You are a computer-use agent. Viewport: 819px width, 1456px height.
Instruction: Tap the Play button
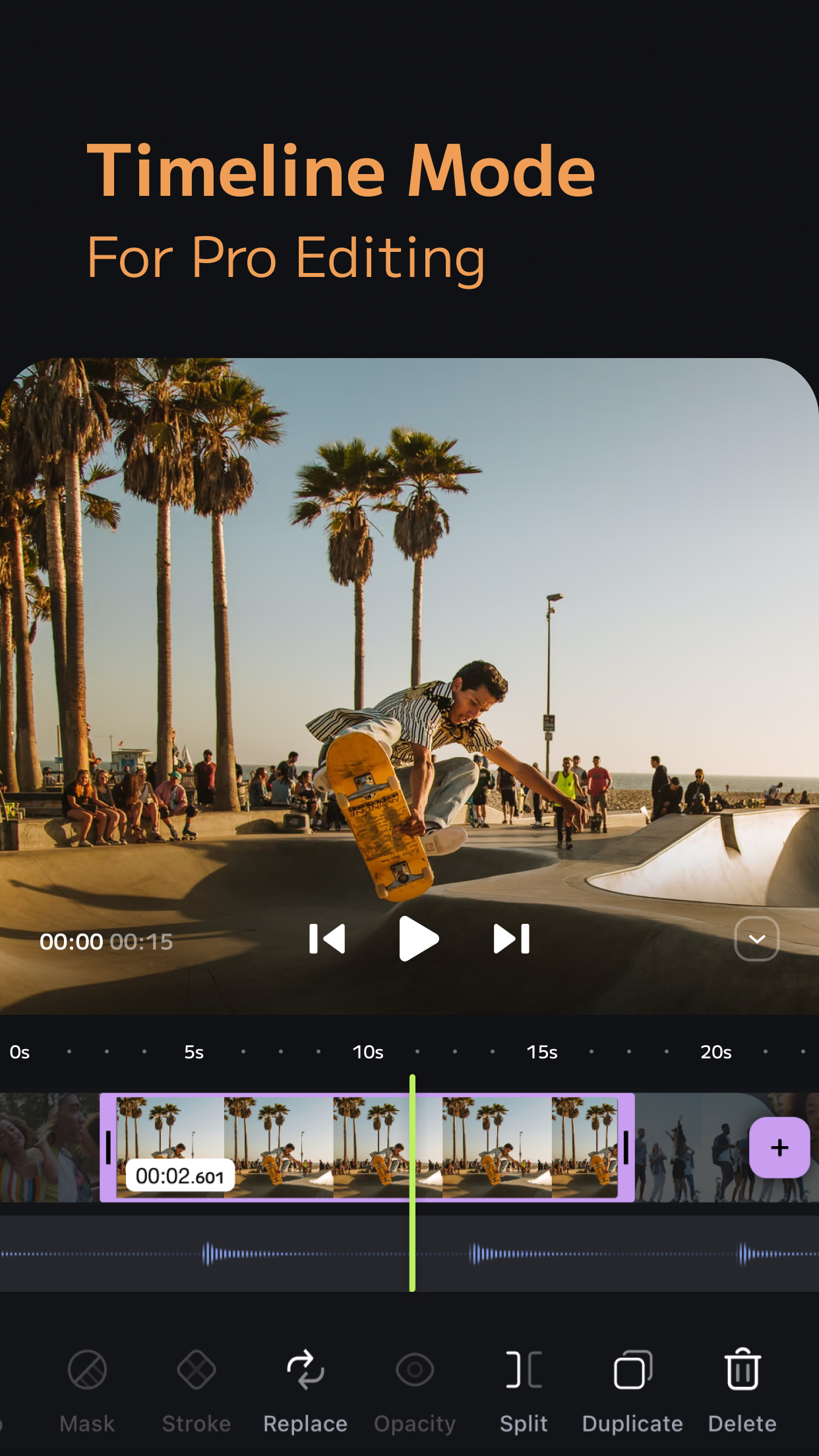pyautogui.click(x=418, y=939)
